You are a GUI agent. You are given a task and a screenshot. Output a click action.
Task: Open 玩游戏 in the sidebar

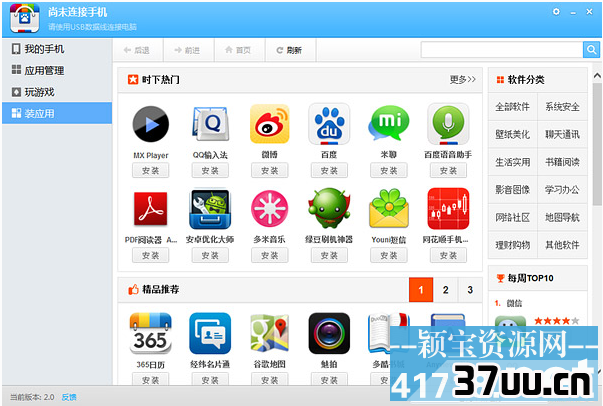click(57, 92)
